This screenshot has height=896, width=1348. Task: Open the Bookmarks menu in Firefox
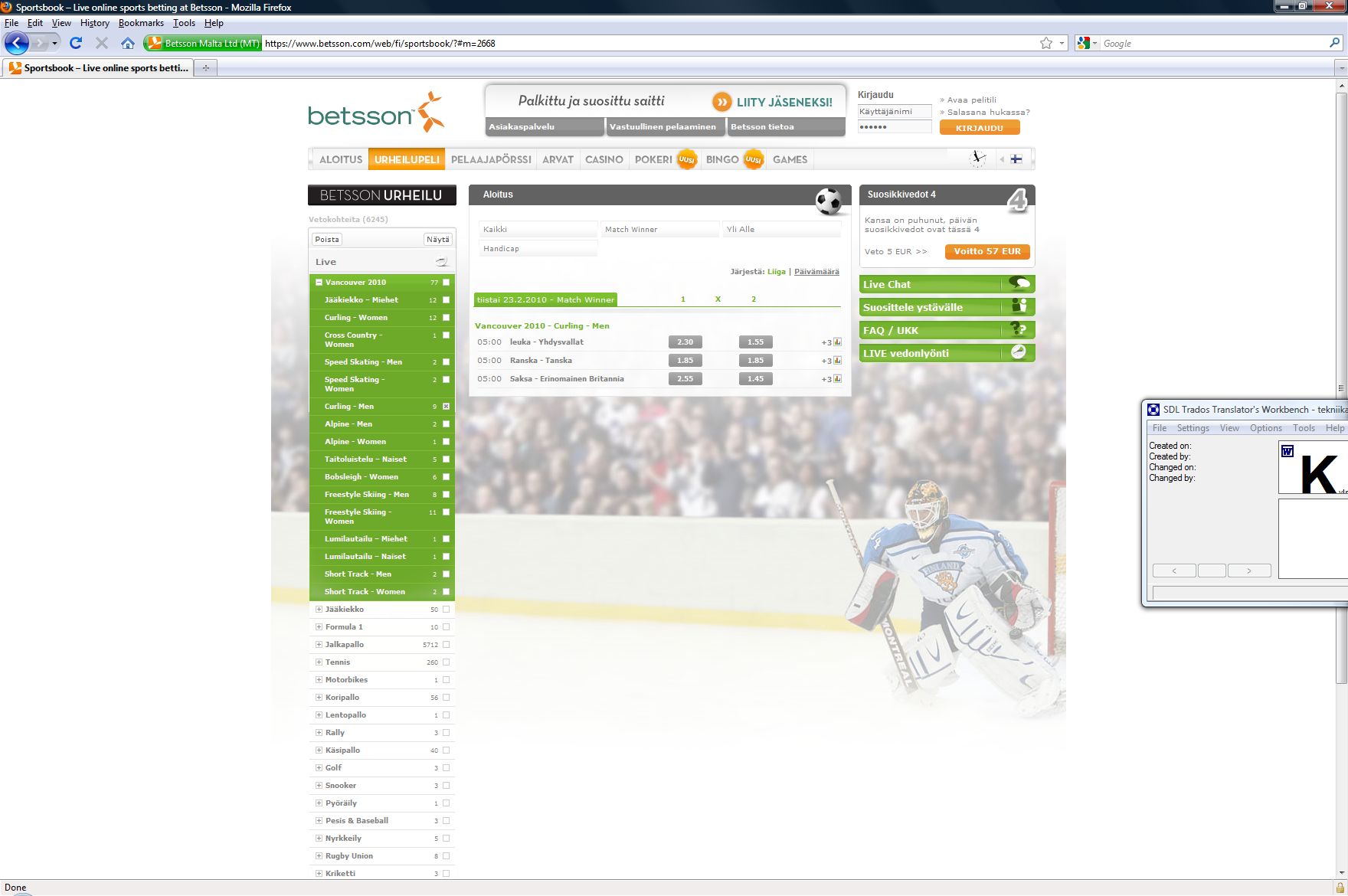coord(141,23)
